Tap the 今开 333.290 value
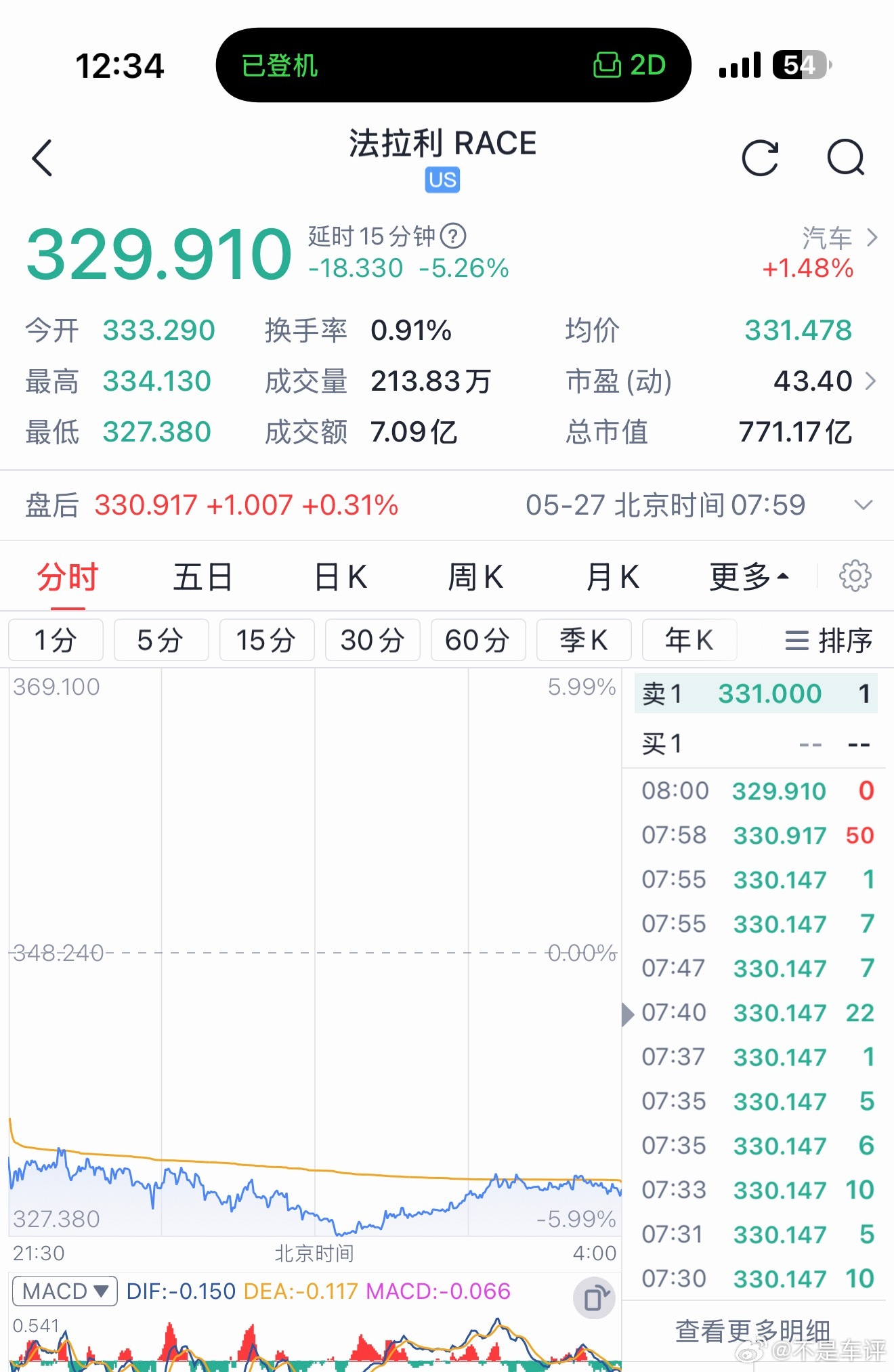This screenshot has width=894, height=1372. 158,330
